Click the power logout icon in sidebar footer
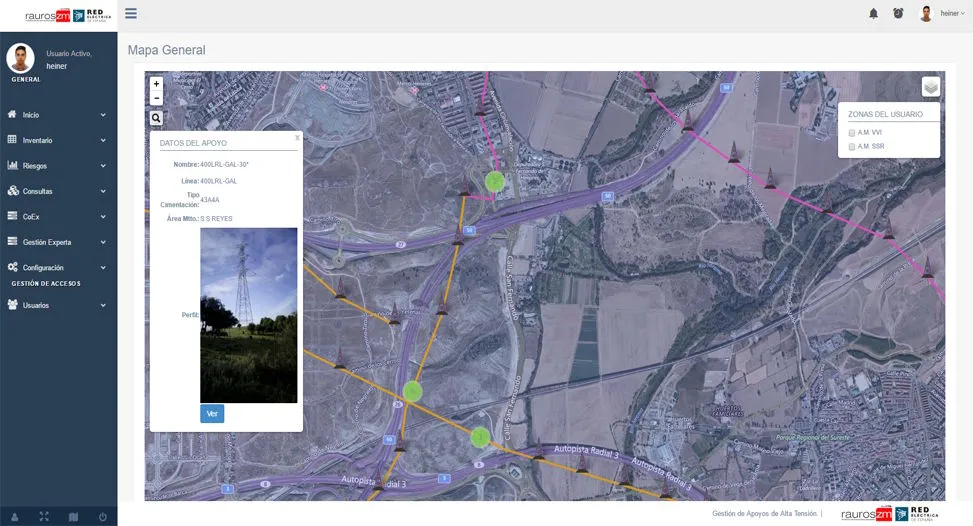The height and width of the screenshot is (526, 973). pyautogui.click(x=102, y=516)
